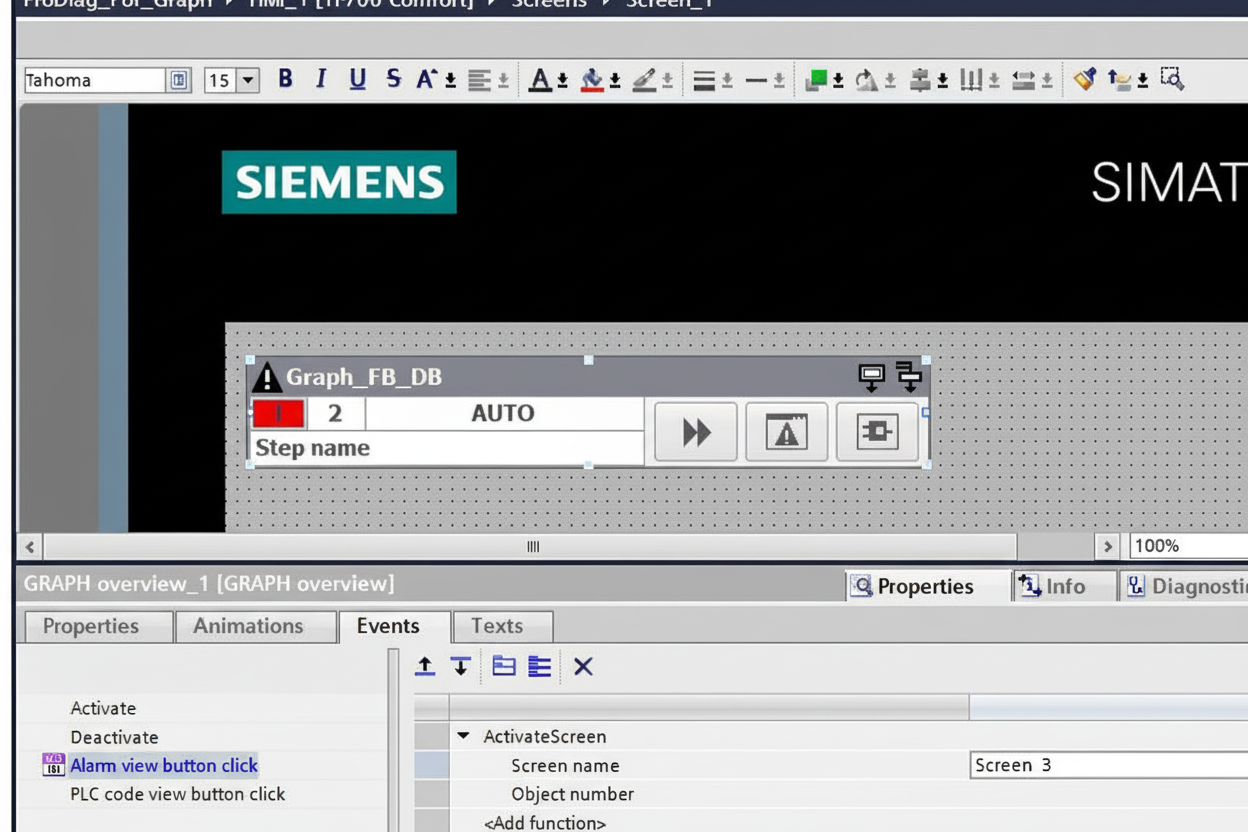The height and width of the screenshot is (832, 1248).
Task: Click the alarm view button on the GRAPH overview
Action: [786, 431]
